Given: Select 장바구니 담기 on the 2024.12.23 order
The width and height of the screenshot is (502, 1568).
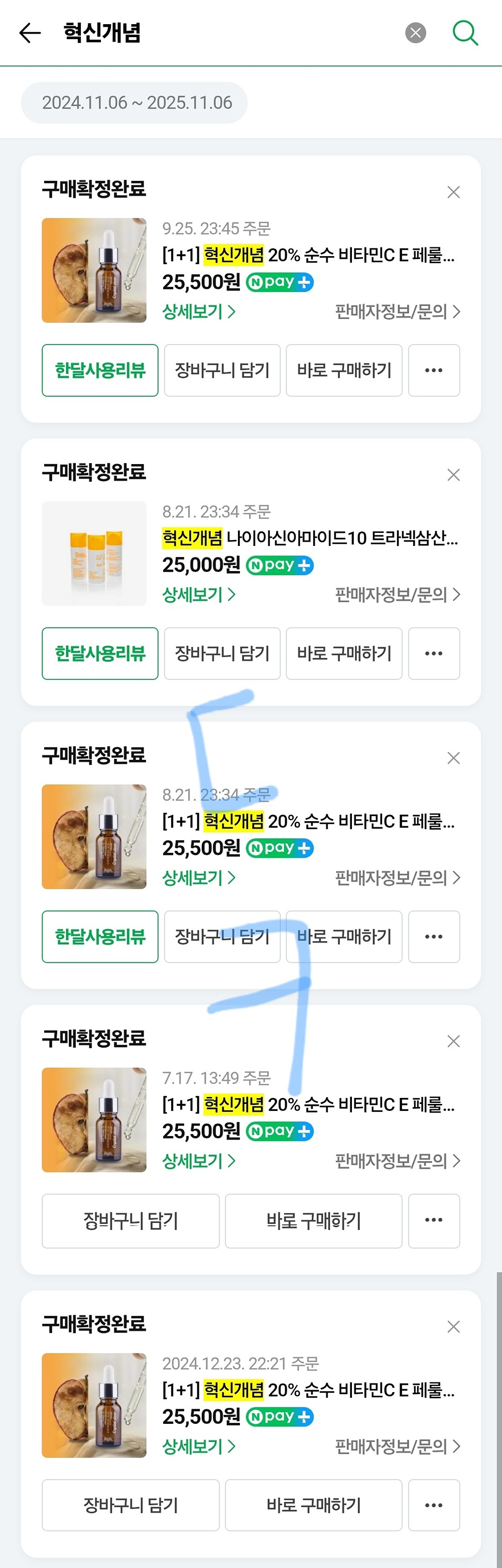Looking at the screenshot, I should pyautogui.click(x=131, y=1505).
